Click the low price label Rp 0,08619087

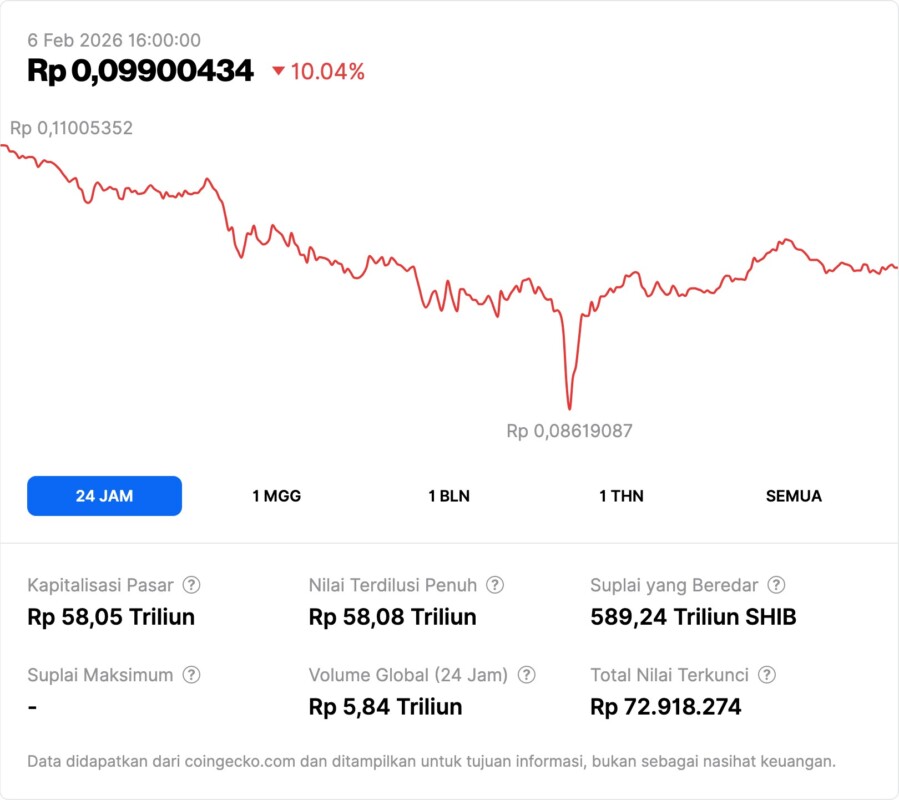coord(569,431)
